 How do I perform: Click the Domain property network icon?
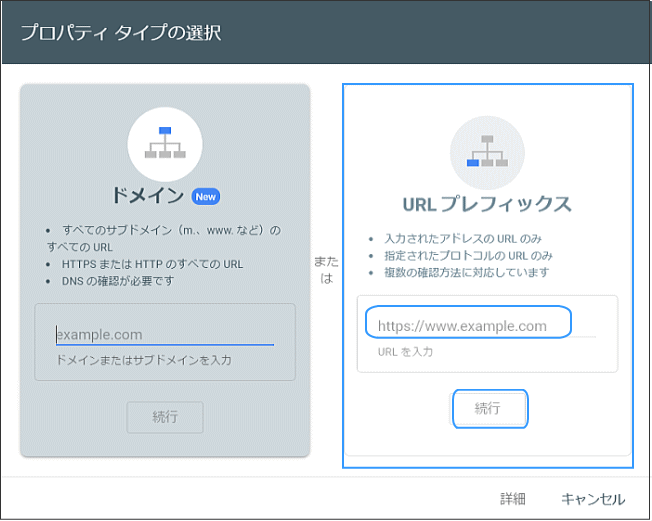(x=165, y=145)
